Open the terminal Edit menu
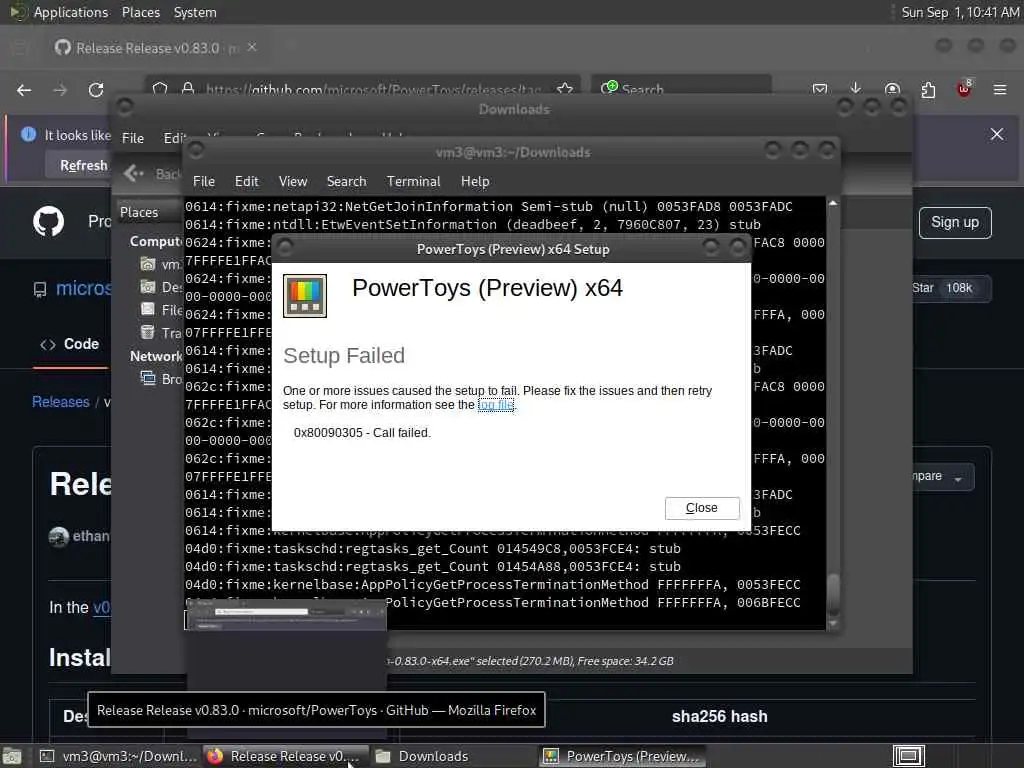 click(246, 182)
